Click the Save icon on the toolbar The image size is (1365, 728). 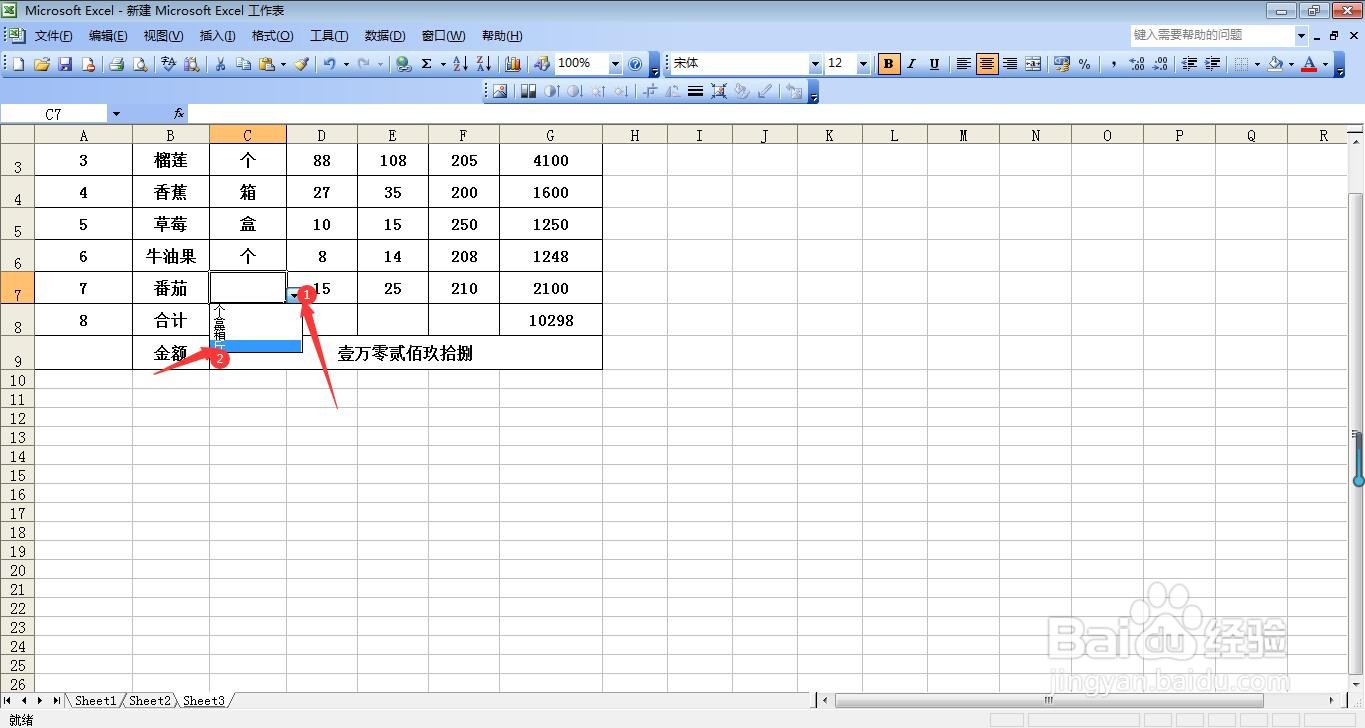65,63
